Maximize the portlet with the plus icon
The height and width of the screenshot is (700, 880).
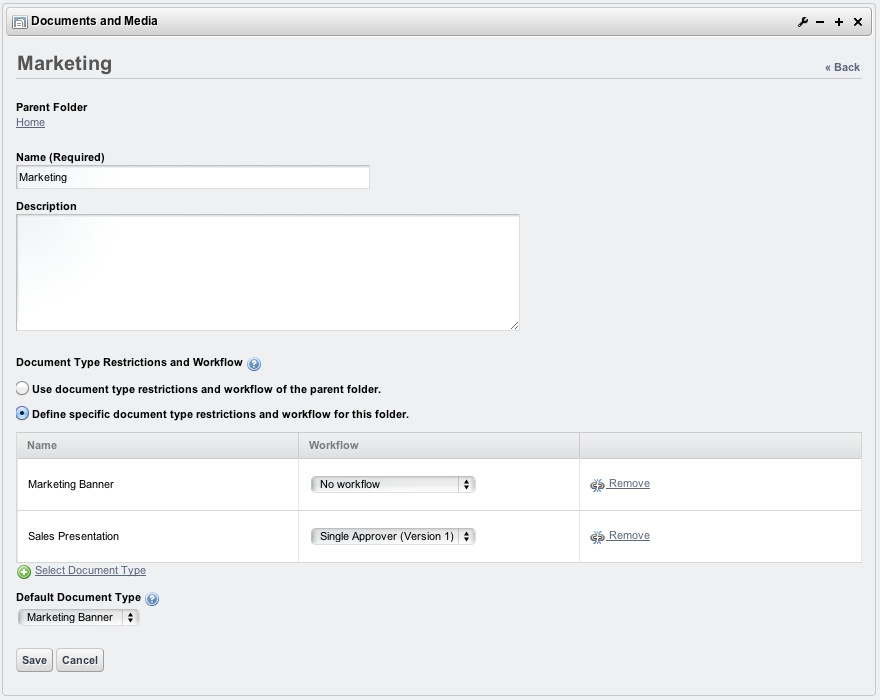coord(839,22)
